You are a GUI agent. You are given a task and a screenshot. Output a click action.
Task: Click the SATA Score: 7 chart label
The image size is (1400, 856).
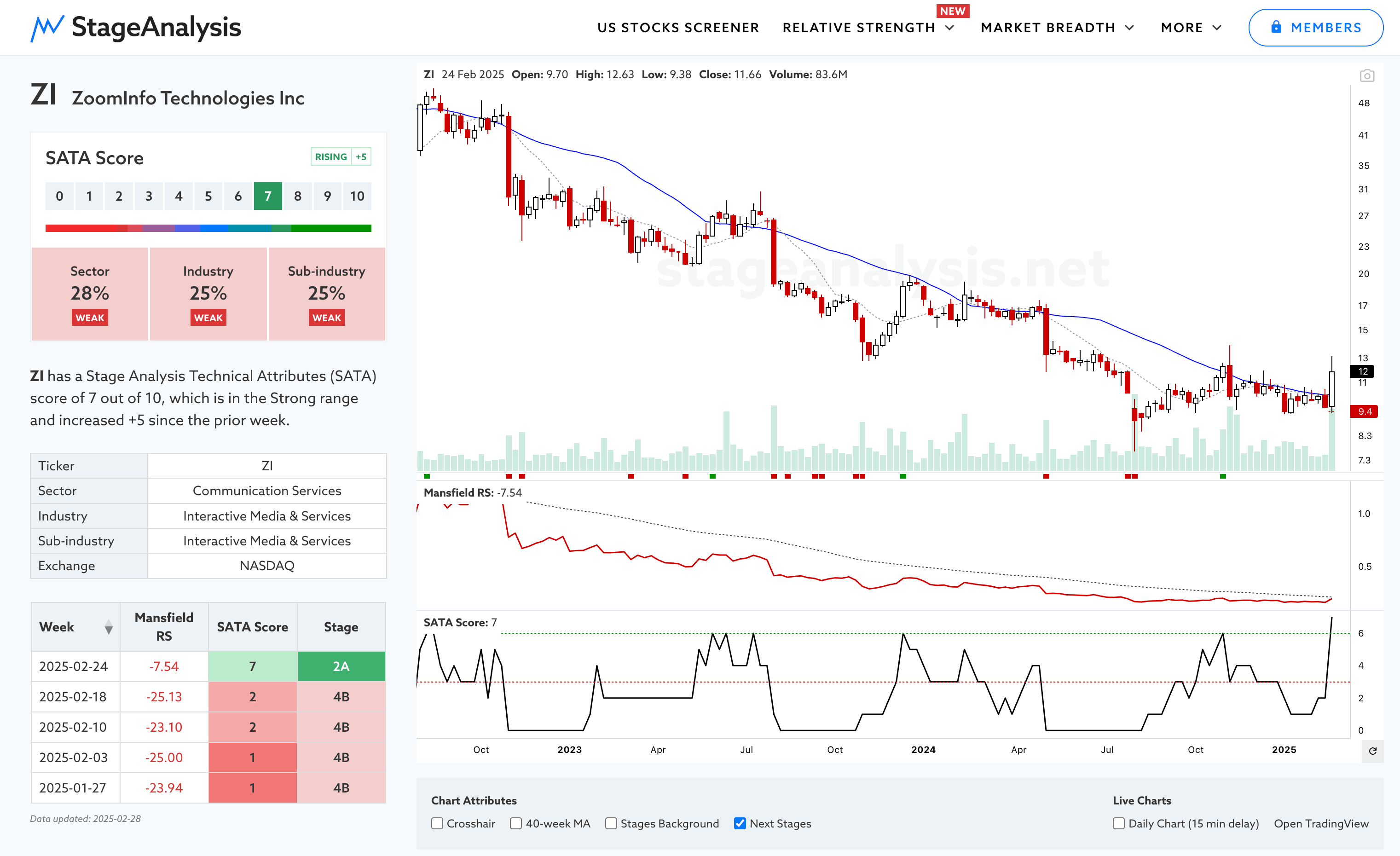pos(460,623)
